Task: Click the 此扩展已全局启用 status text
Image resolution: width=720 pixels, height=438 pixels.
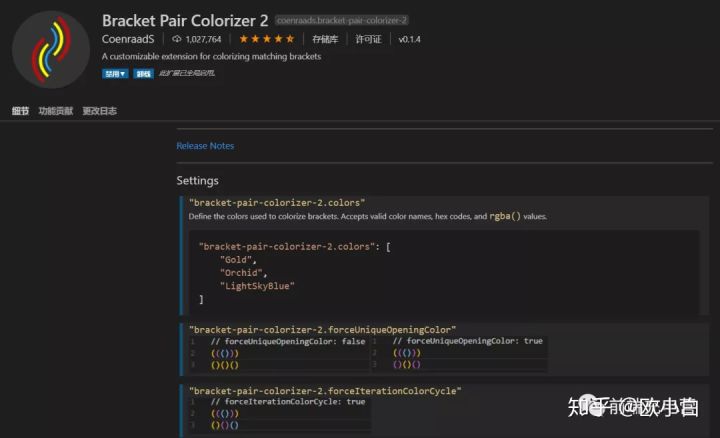Action: coord(186,73)
